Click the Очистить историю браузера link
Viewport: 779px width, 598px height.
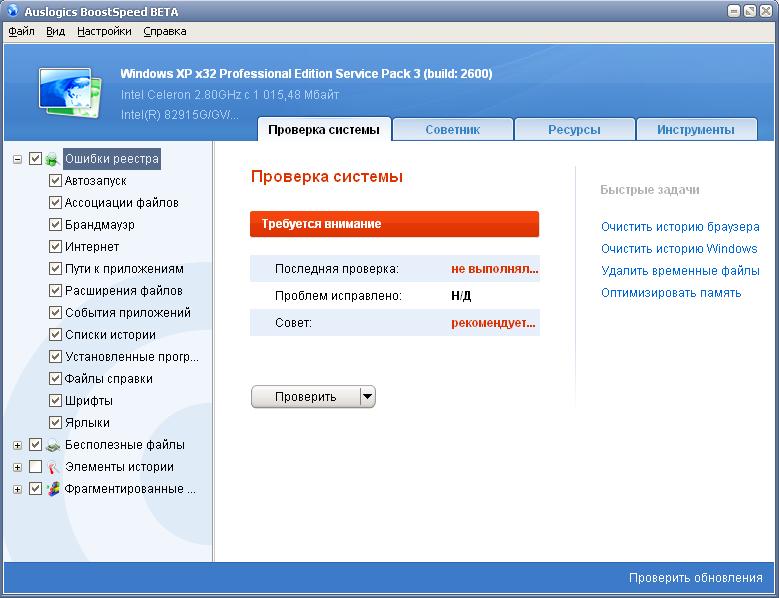(x=680, y=227)
